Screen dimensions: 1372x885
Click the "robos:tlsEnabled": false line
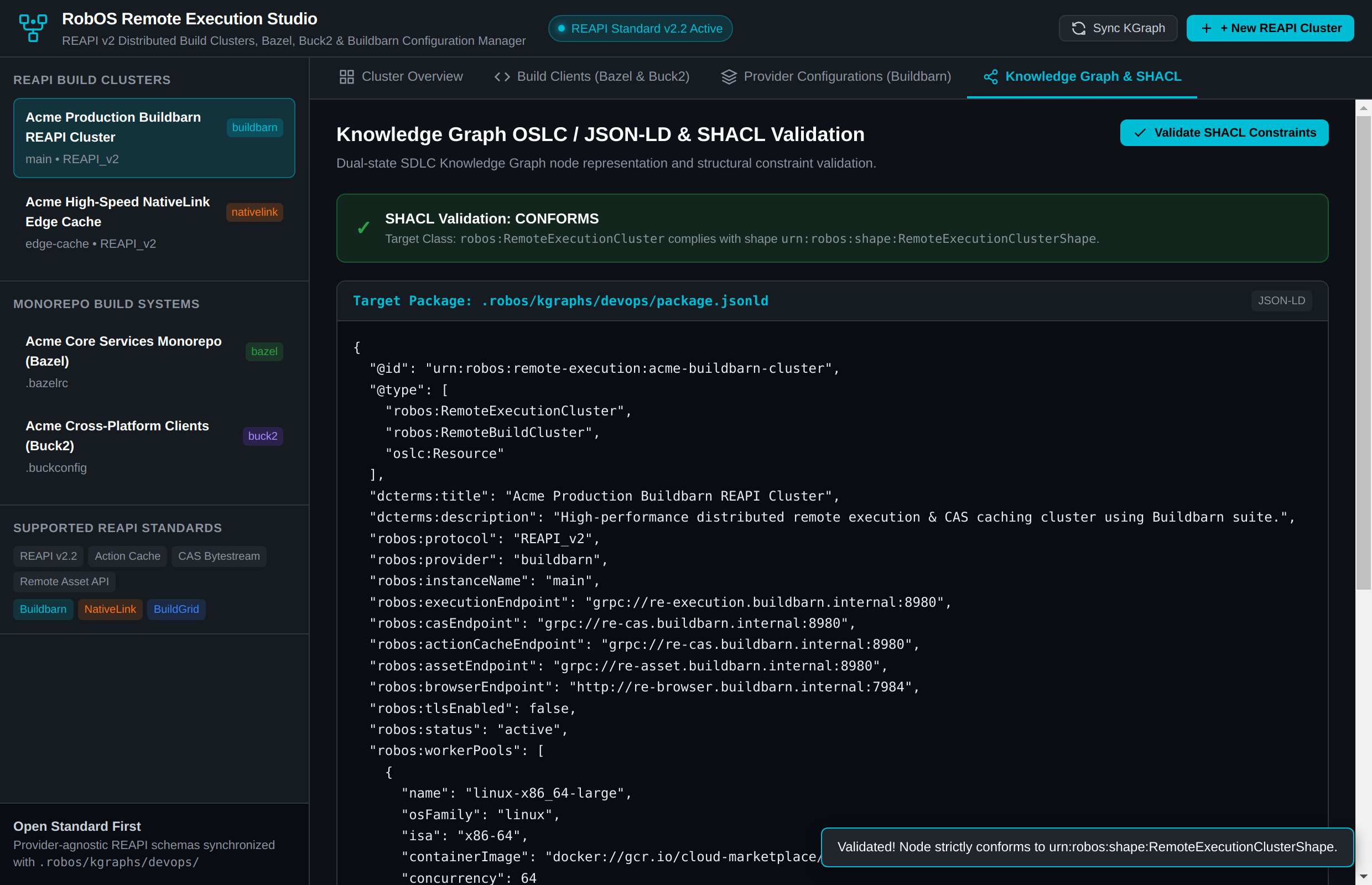click(x=472, y=709)
